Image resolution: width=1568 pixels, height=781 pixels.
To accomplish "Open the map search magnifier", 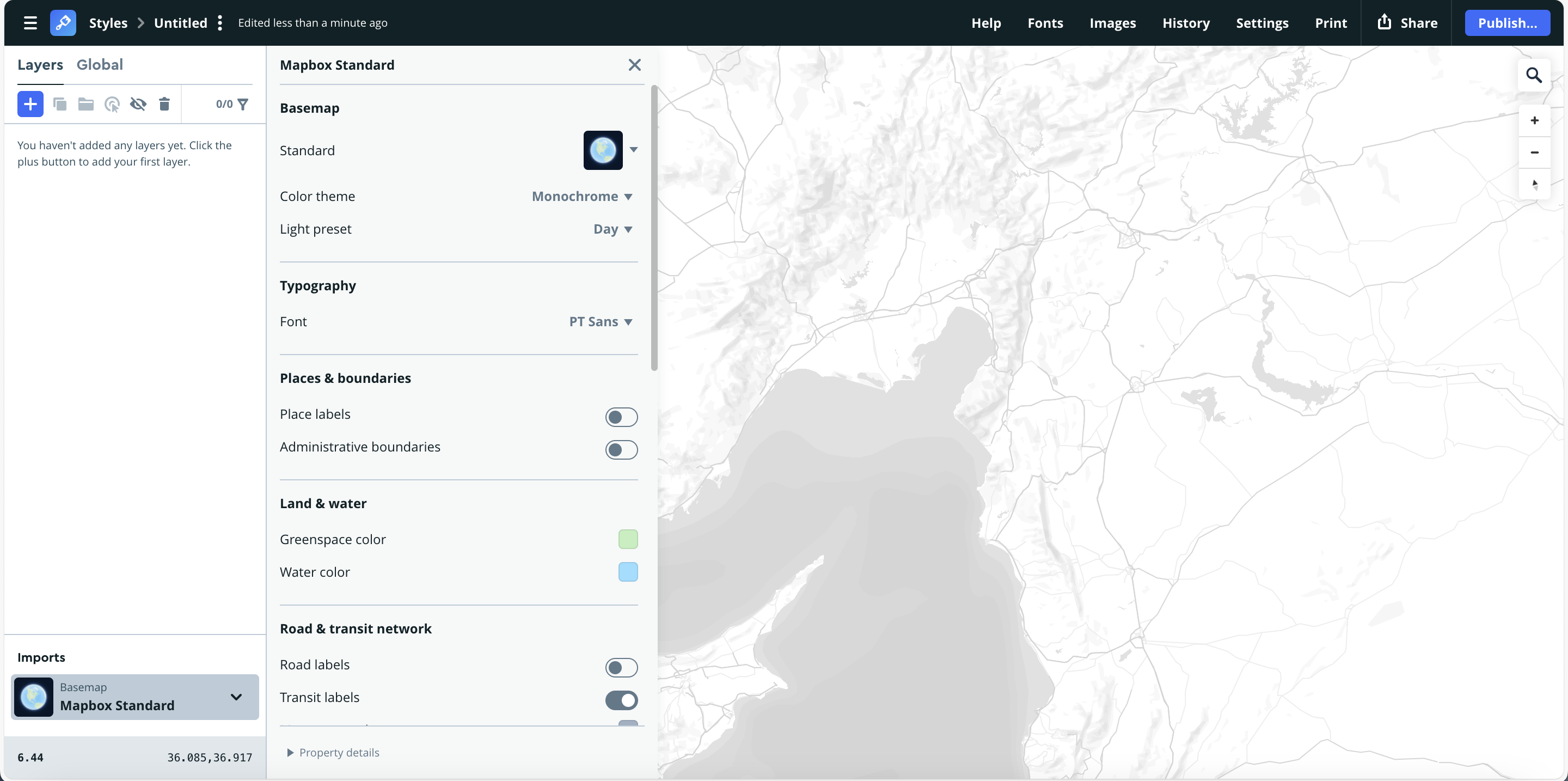I will 1533,76.
